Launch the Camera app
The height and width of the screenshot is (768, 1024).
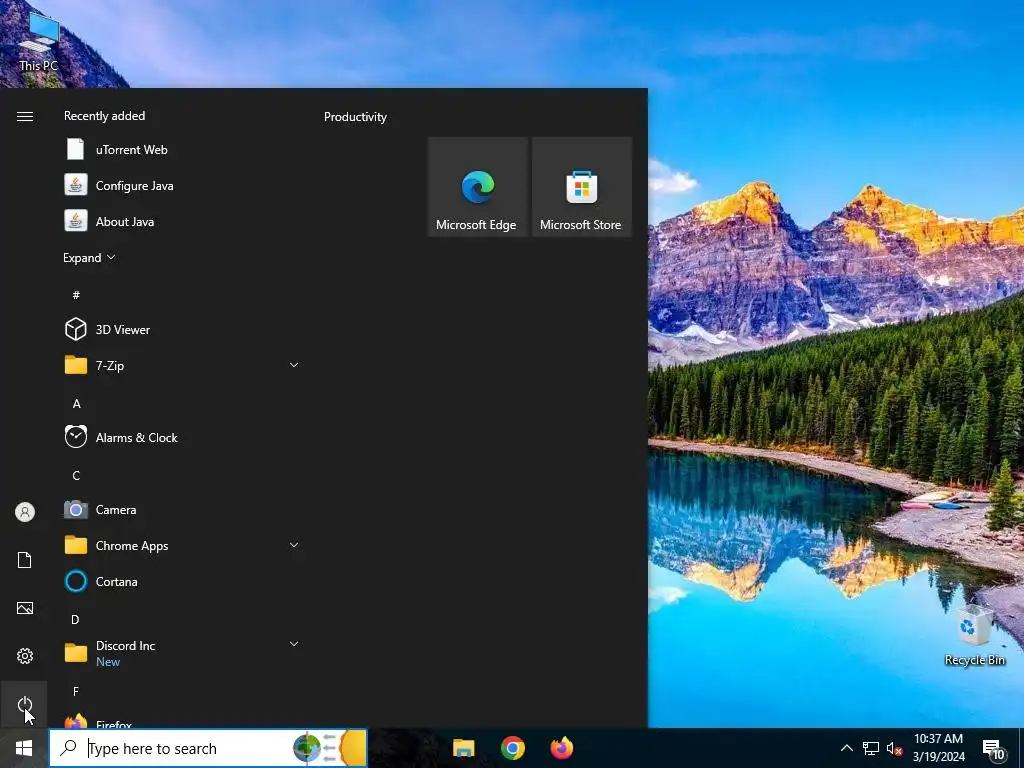pos(183,509)
